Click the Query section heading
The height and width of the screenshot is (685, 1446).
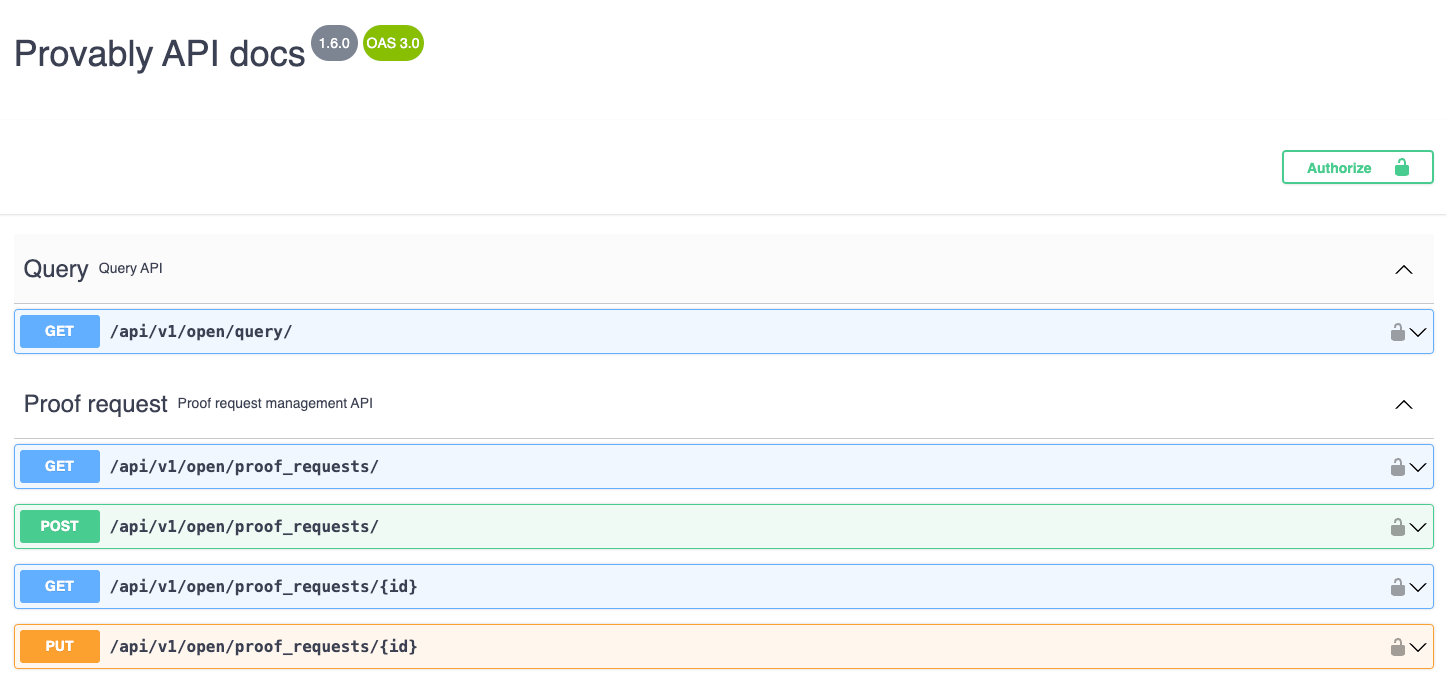point(56,269)
